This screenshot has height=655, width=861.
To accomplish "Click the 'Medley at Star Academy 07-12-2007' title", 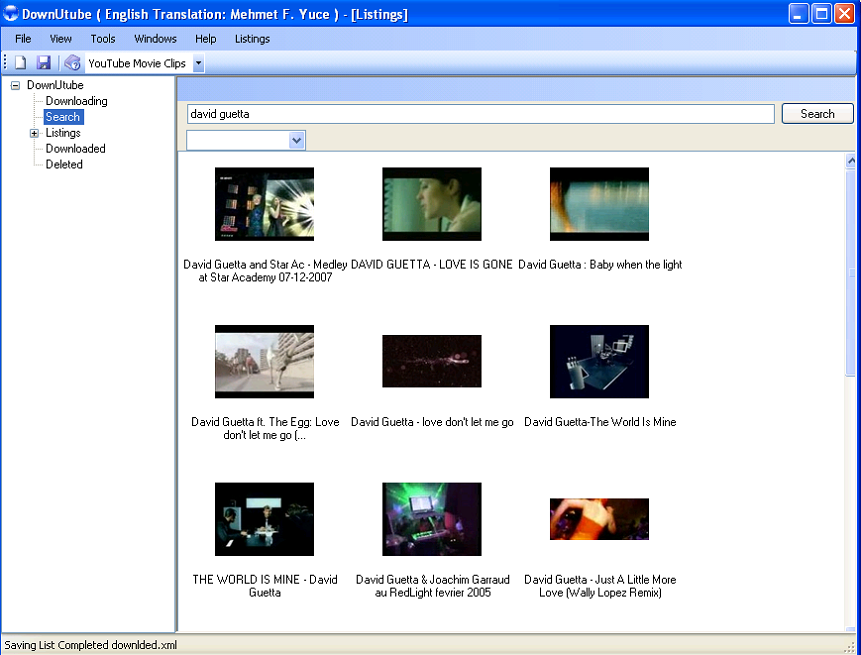I will point(265,271).
